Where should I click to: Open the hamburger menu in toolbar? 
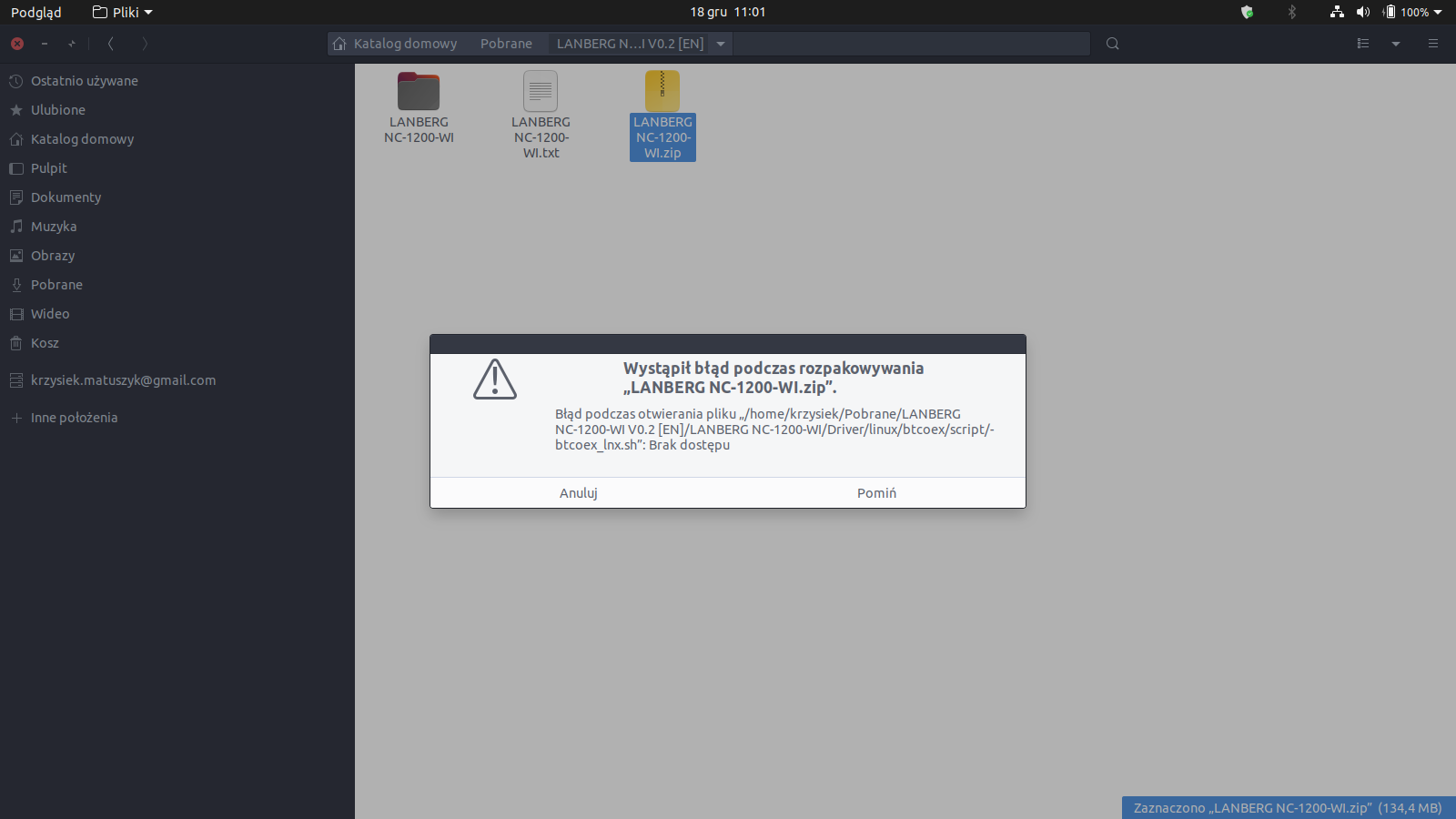[1433, 44]
